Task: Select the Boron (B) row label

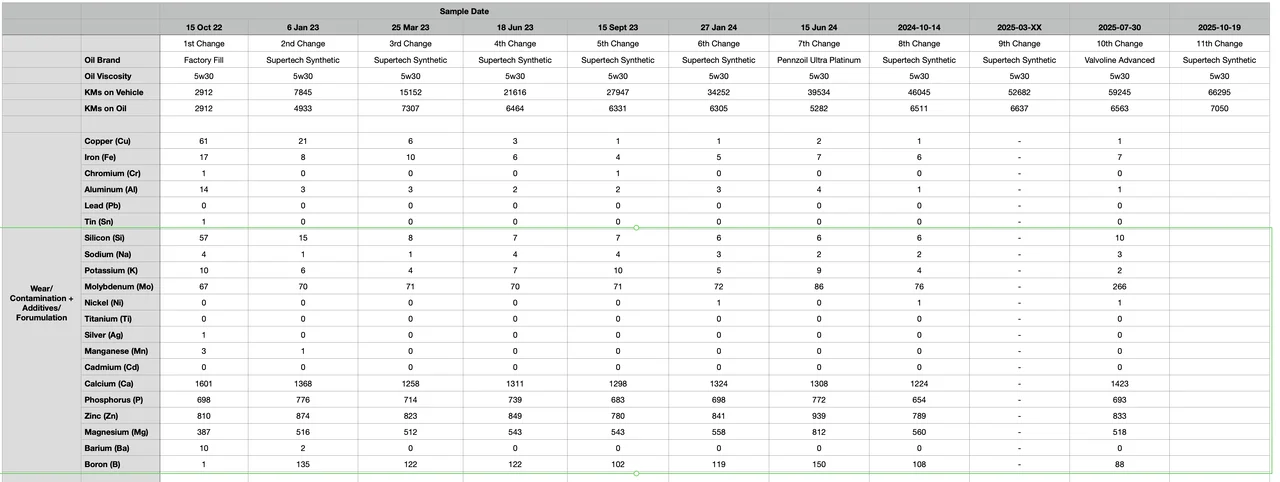Action: [104, 464]
